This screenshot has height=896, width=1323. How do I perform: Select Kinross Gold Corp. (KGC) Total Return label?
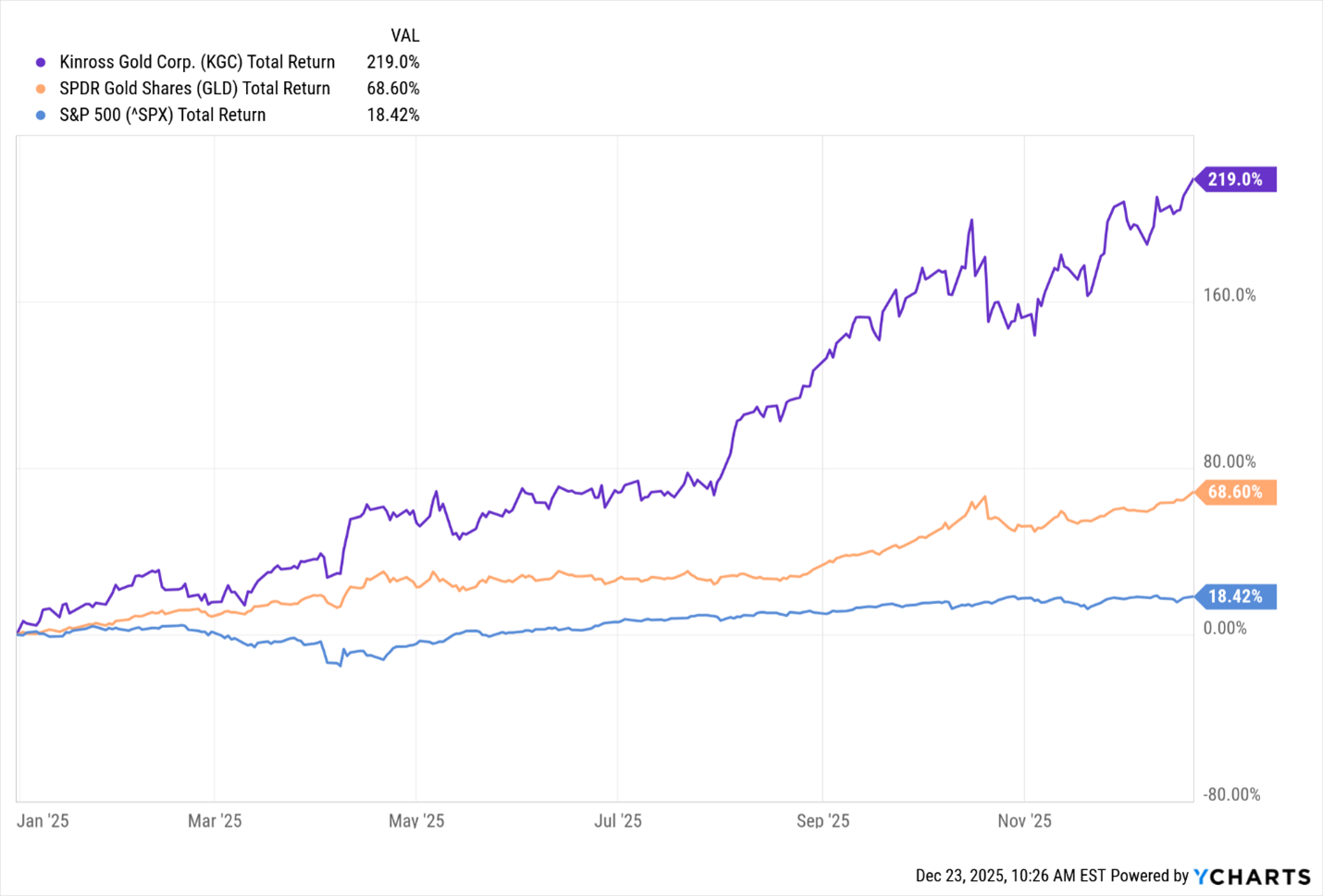(x=197, y=62)
